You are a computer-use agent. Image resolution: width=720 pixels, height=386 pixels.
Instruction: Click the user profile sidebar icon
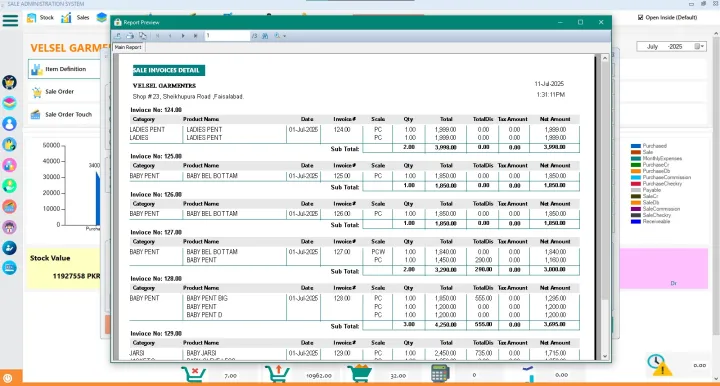pos(9,123)
